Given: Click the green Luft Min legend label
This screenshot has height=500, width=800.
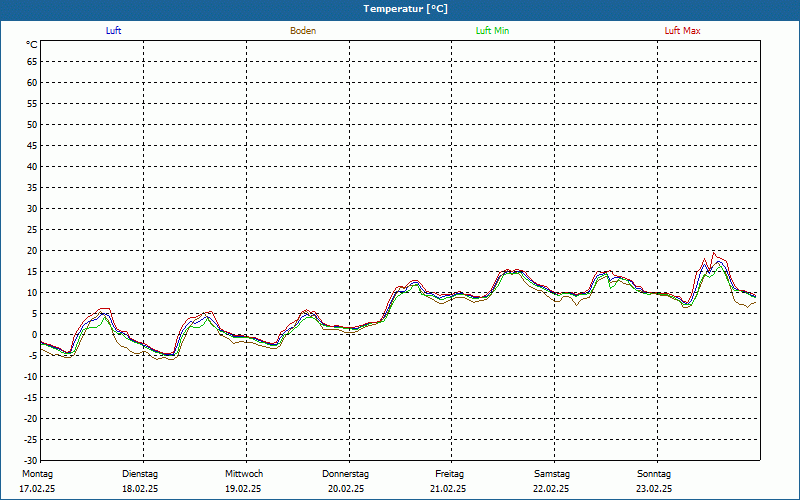Looking at the screenshot, I should coord(492,31).
